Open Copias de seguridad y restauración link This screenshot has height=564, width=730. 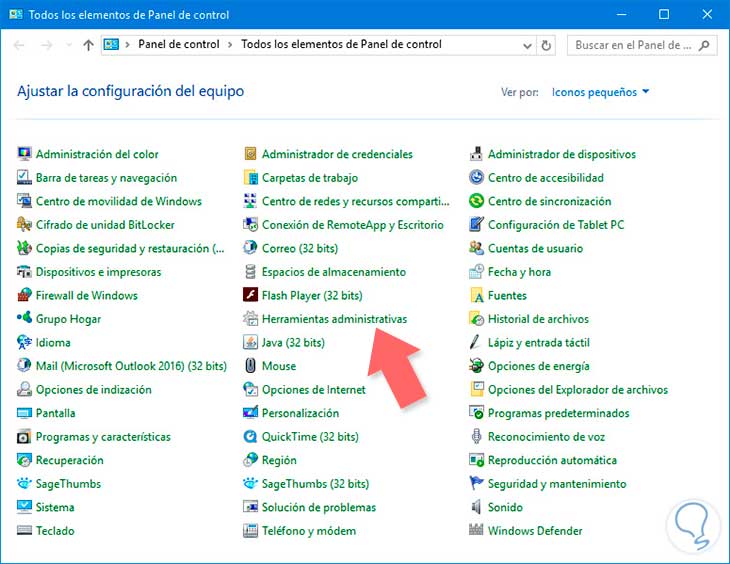click(130, 249)
